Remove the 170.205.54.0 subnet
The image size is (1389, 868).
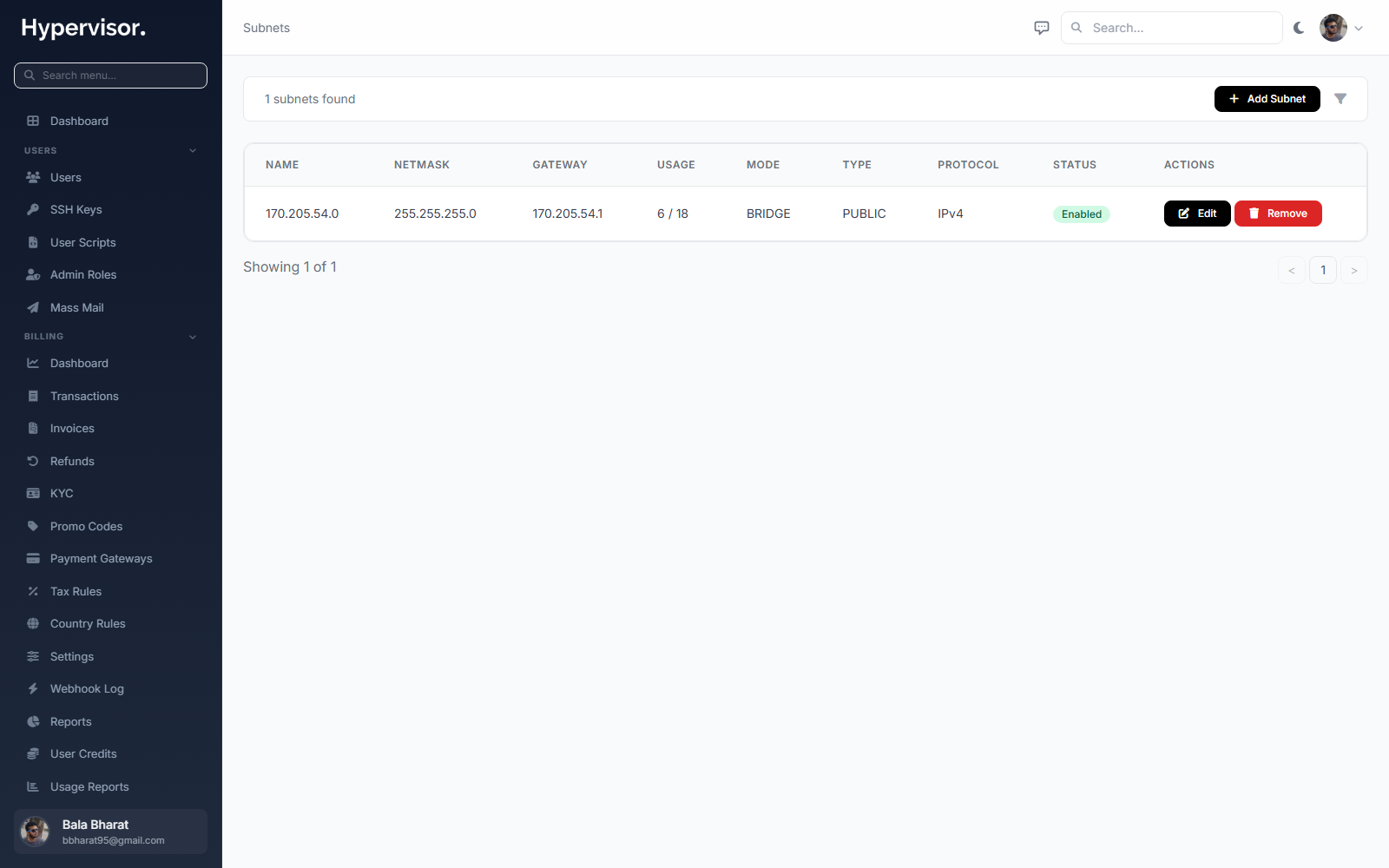(1278, 214)
